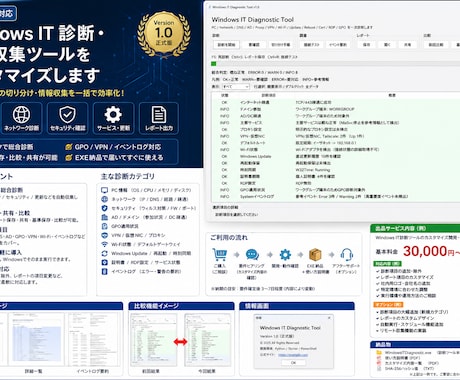The image size is (460, 380).
Task: Click the VPN / 仮想NIC icon
Action: (x=104, y=235)
